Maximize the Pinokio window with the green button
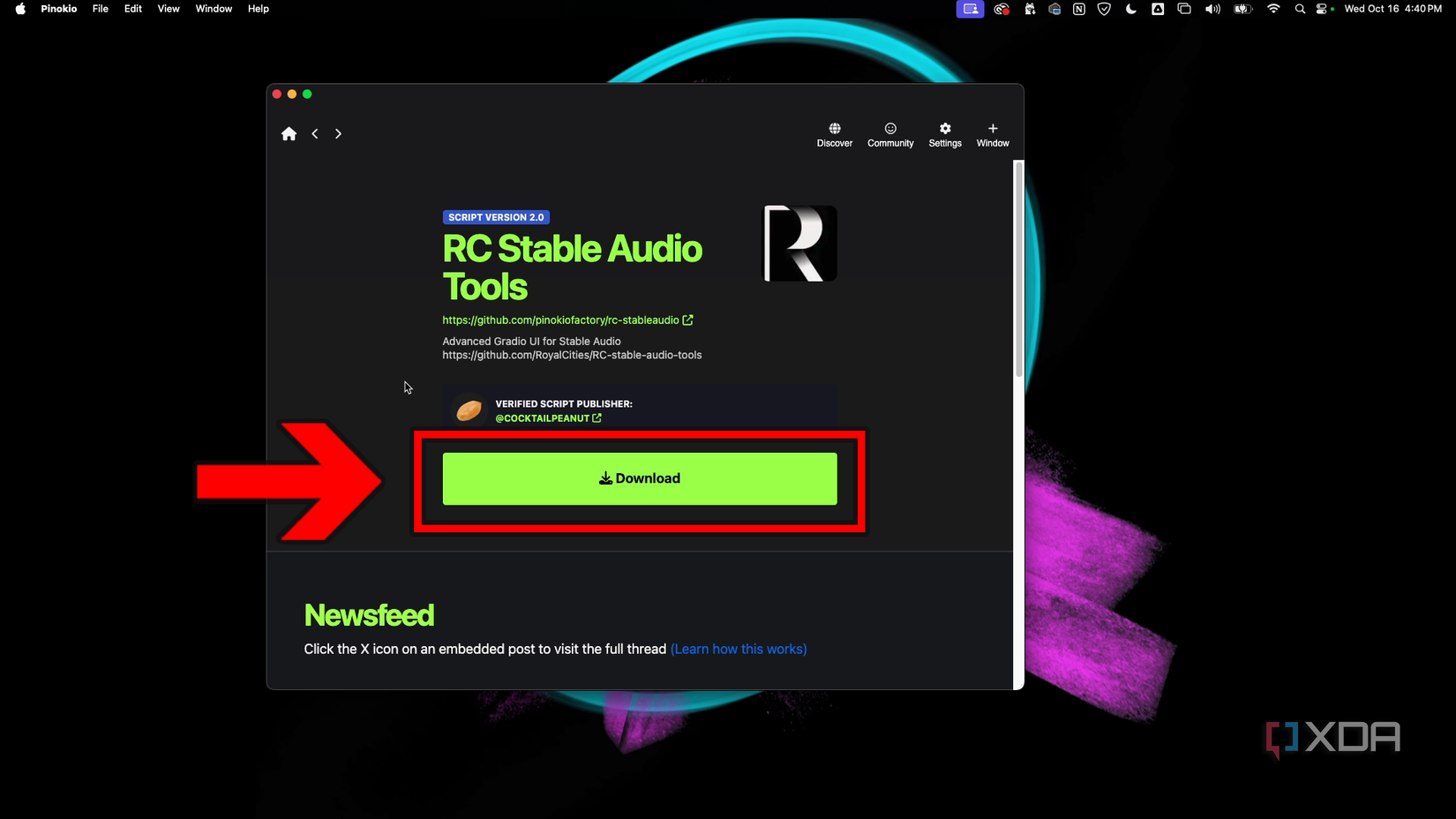 (x=307, y=94)
